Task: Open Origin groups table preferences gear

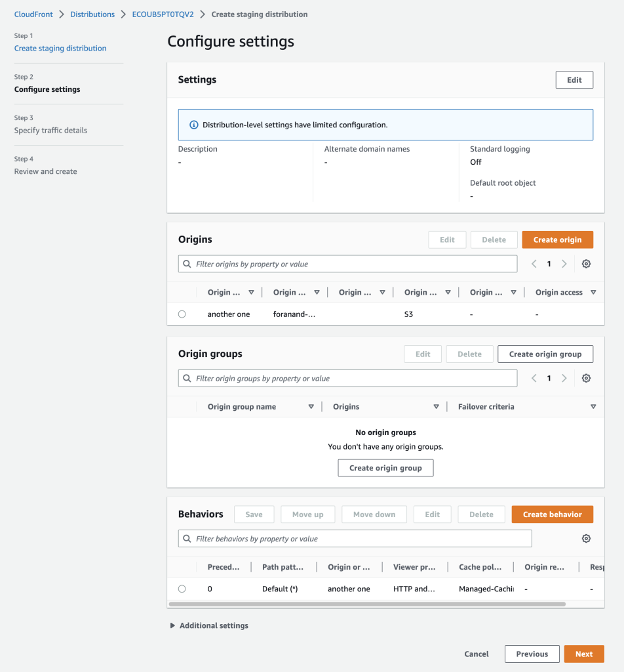Action: click(x=586, y=378)
